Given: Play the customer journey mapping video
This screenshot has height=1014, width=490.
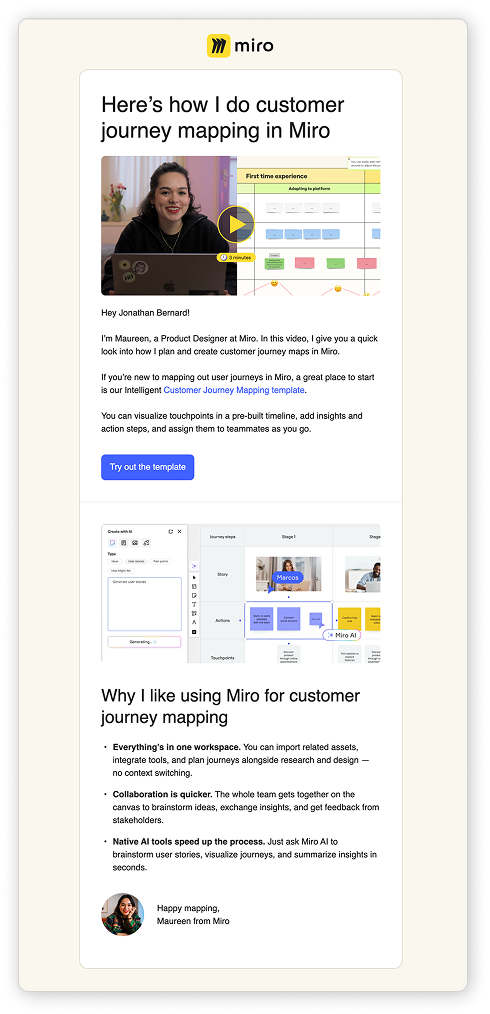Looking at the screenshot, I should [235, 224].
